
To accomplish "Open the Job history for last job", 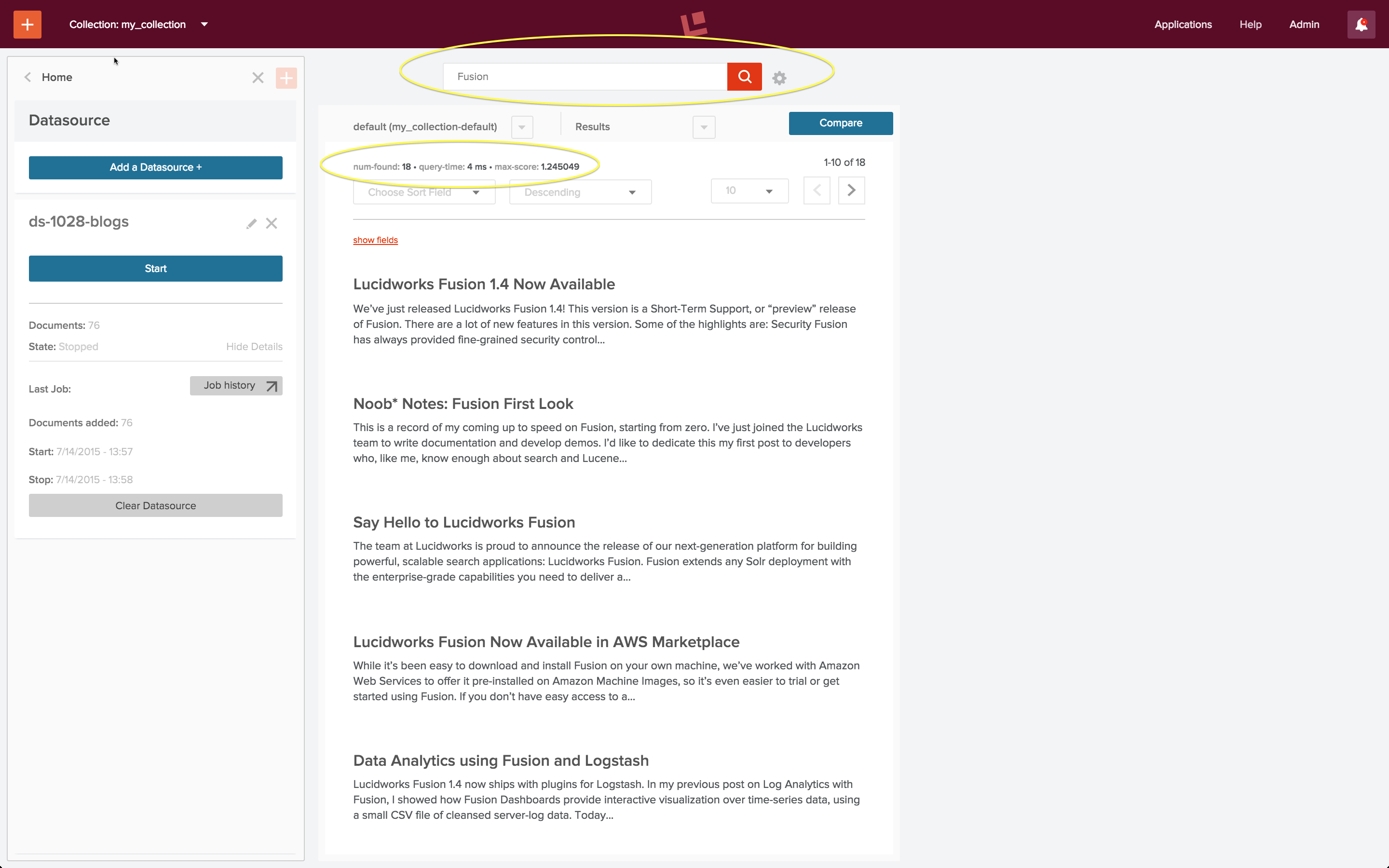I will coord(236,384).
